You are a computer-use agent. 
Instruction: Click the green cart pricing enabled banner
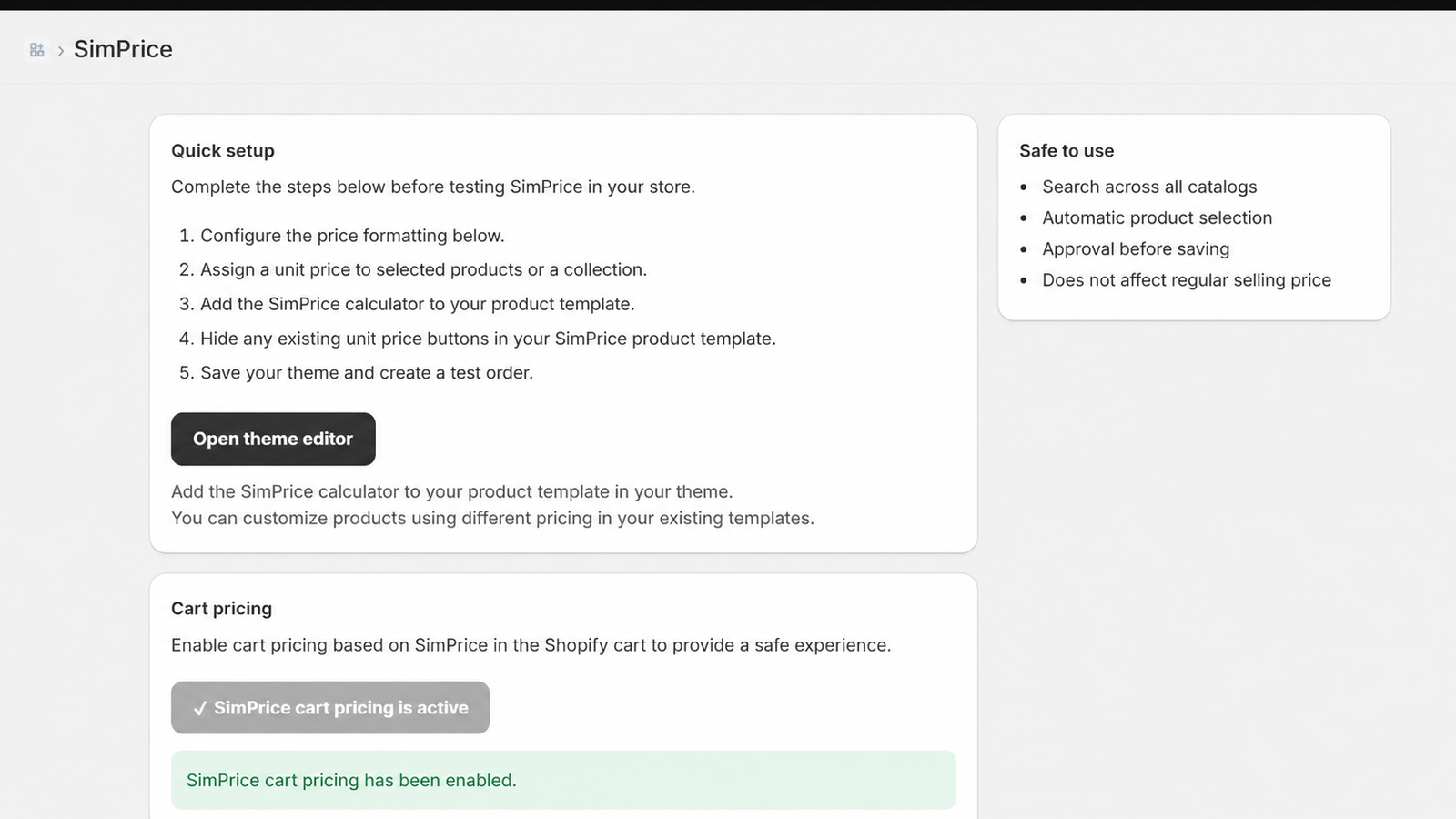coord(563,780)
